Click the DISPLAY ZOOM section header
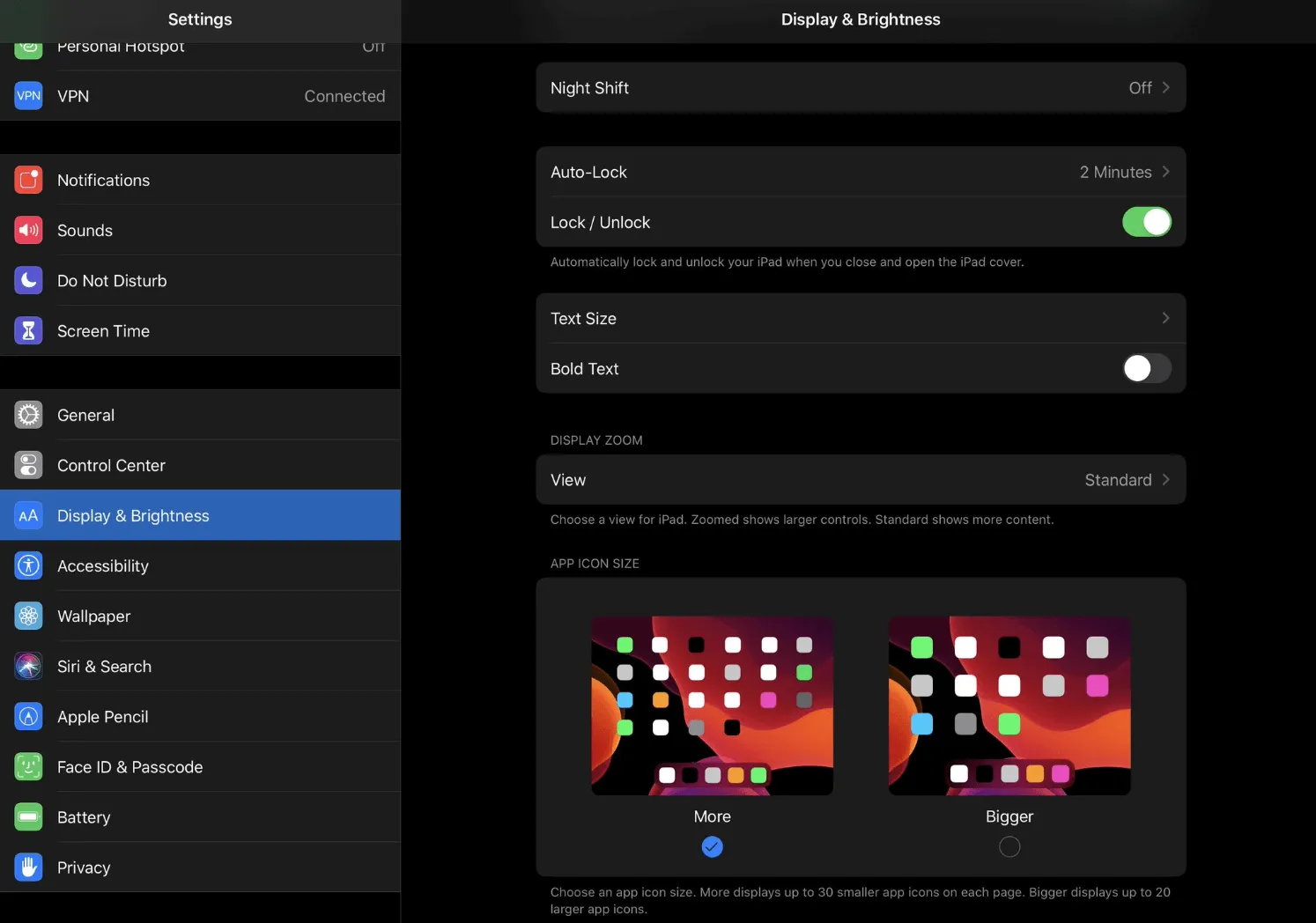 coord(596,440)
